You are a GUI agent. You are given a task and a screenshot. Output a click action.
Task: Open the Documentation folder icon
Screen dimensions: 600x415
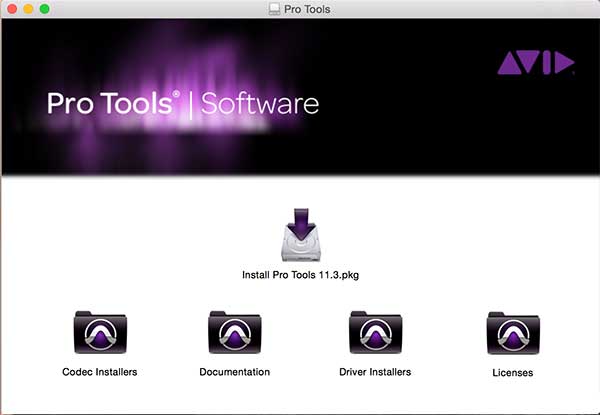click(x=235, y=332)
